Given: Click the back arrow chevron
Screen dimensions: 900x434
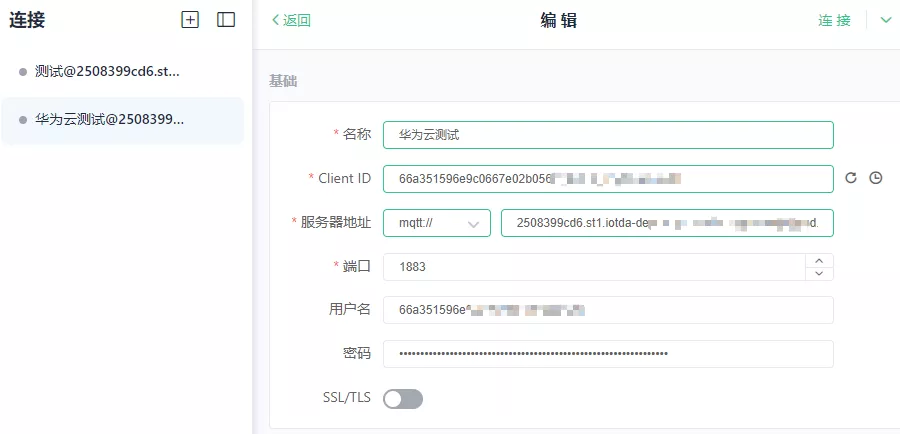Looking at the screenshot, I should [276, 20].
